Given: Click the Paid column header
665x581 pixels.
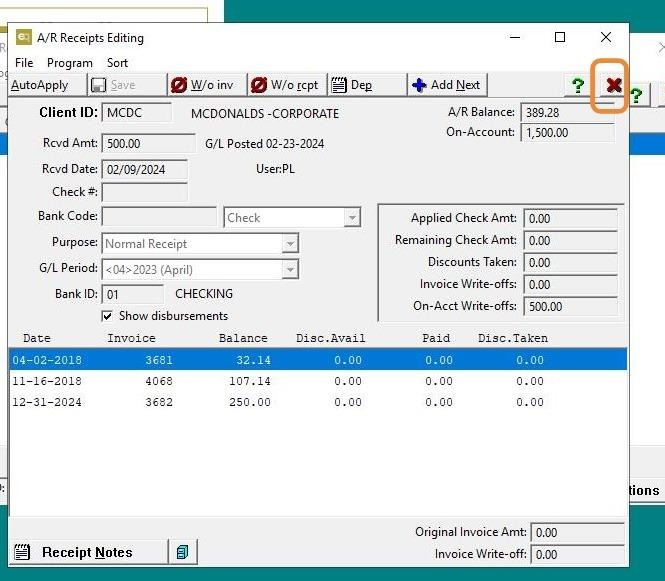Looking at the screenshot, I should pyautogui.click(x=436, y=338).
